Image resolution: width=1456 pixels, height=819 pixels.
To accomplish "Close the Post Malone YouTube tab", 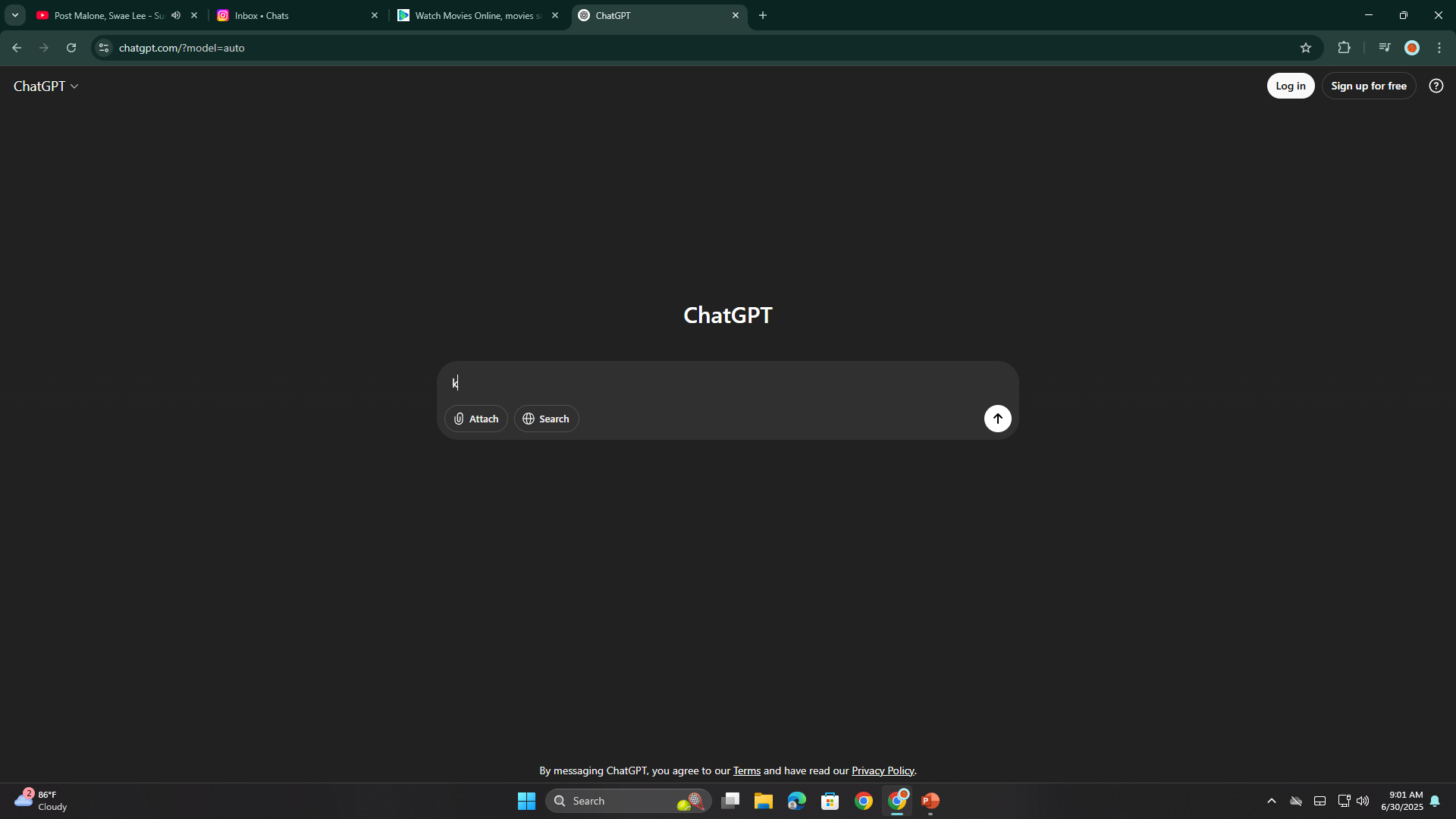I will pyautogui.click(x=194, y=15).
